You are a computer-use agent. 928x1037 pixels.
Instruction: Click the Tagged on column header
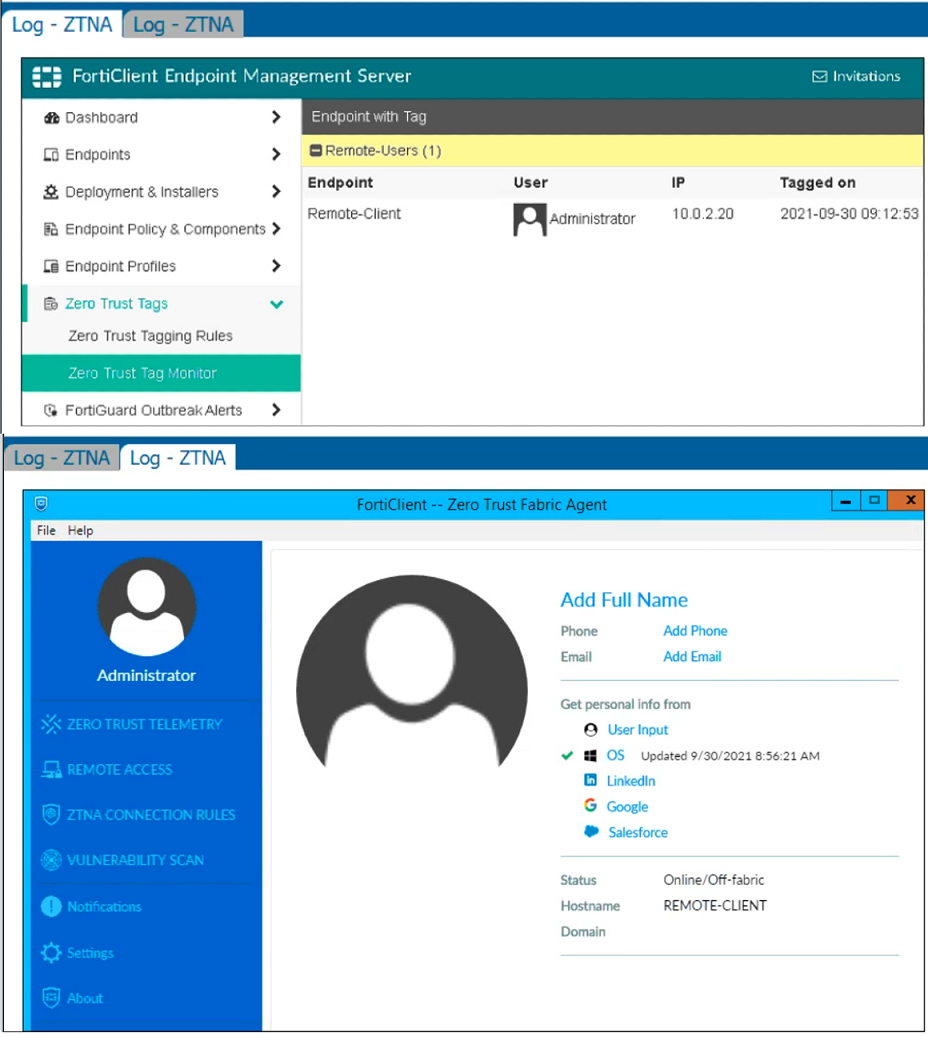818,183
